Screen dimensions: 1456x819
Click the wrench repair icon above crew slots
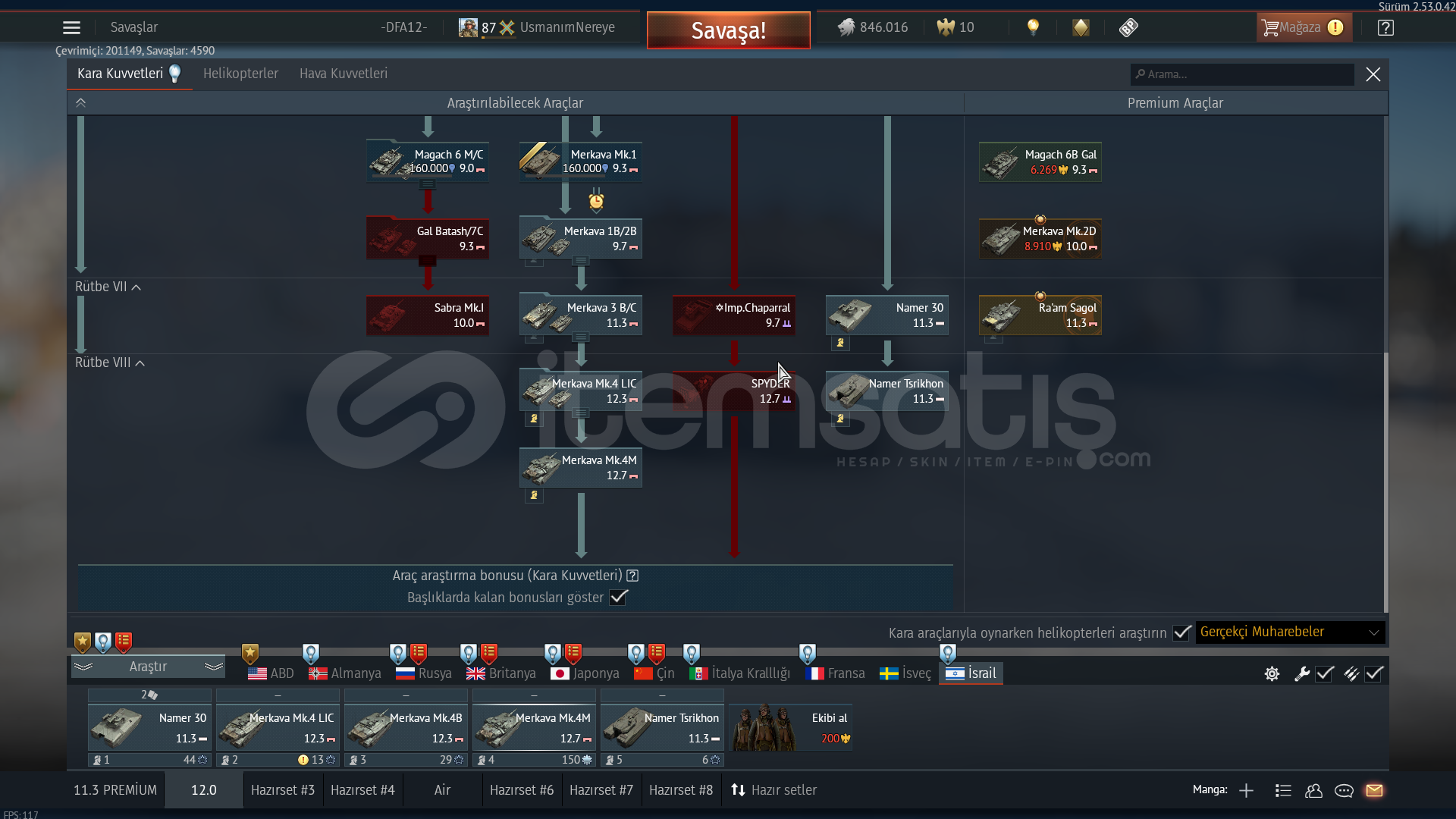tap(1301, 673)
